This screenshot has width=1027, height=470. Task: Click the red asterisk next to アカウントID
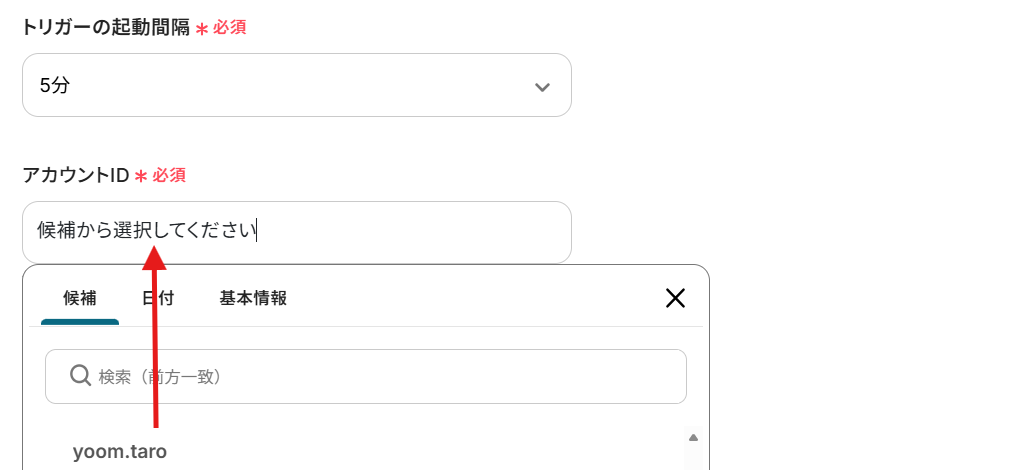141,177
